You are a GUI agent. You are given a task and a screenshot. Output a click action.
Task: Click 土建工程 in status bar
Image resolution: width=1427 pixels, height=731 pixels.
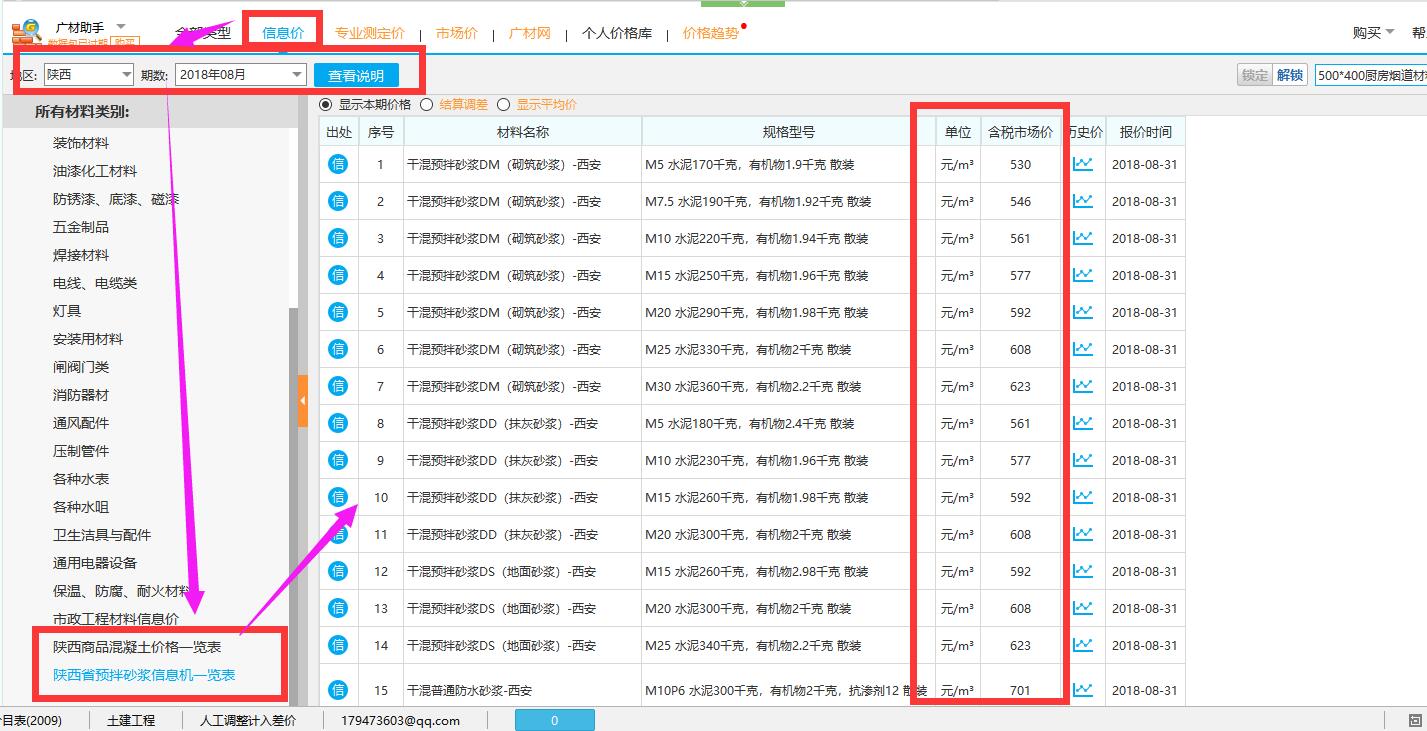(131, 720)
